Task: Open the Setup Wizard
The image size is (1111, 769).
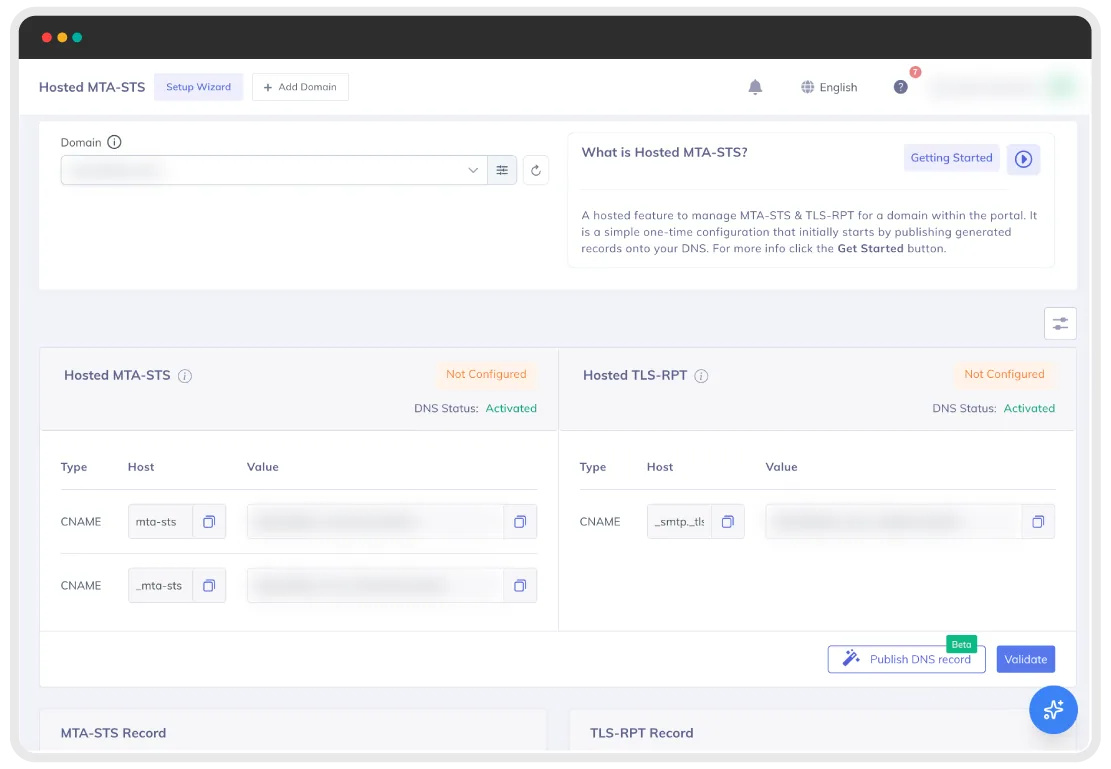Action: click(198, 87)
